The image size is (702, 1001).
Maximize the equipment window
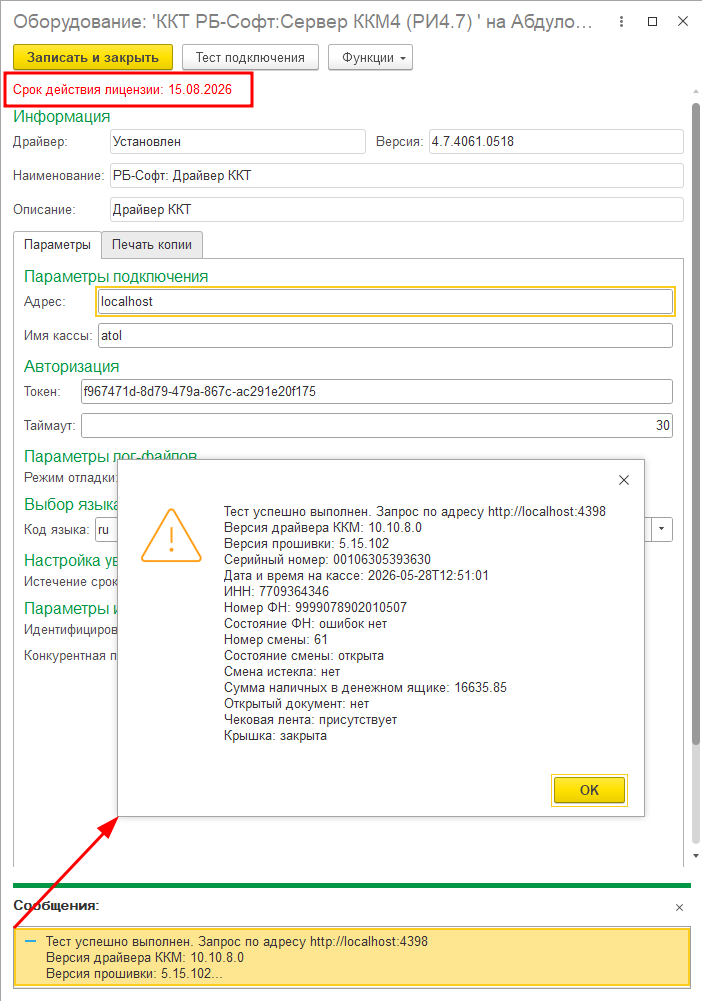(652, 22)
